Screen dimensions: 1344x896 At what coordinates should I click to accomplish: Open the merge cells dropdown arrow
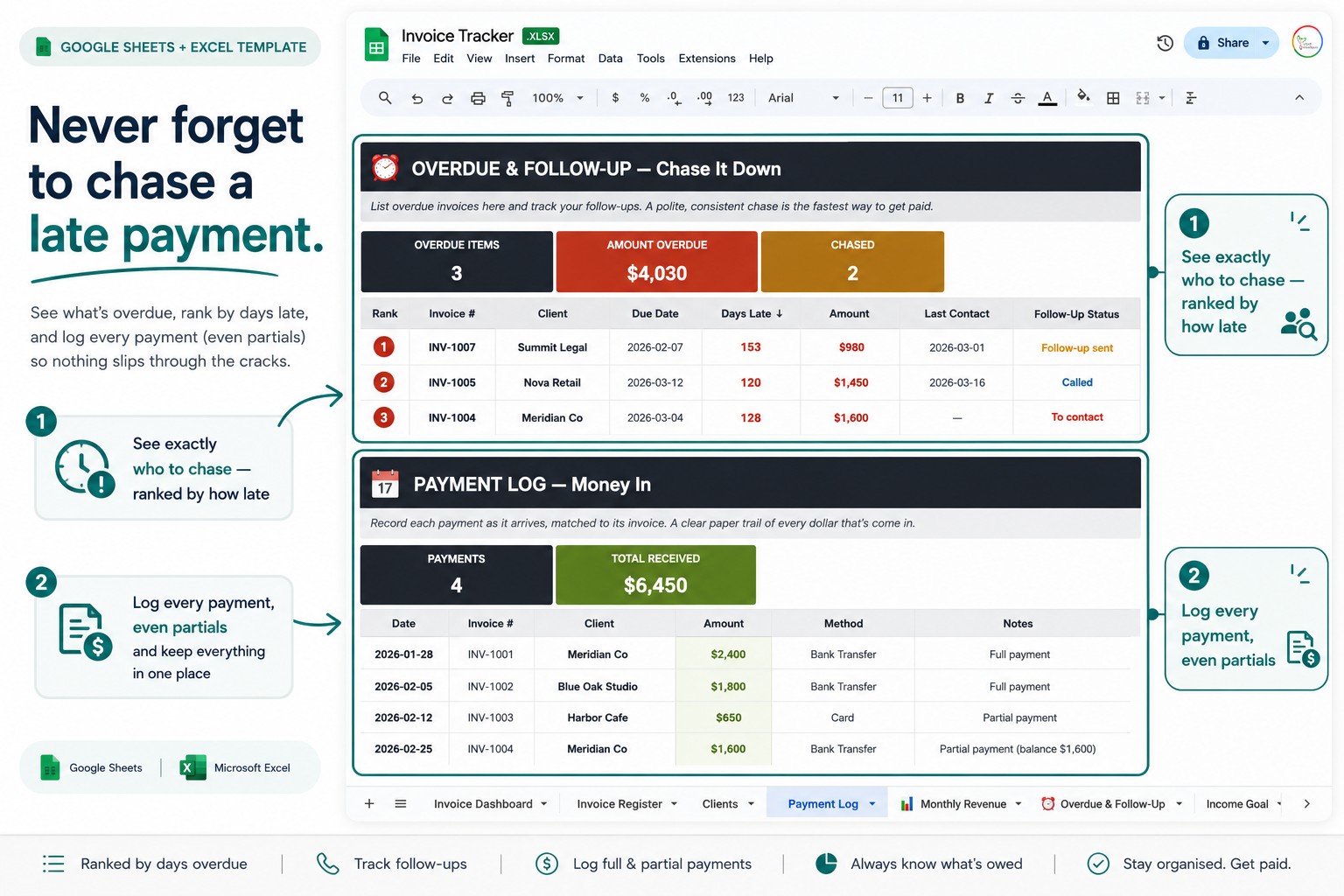(x=1162, y=98)
